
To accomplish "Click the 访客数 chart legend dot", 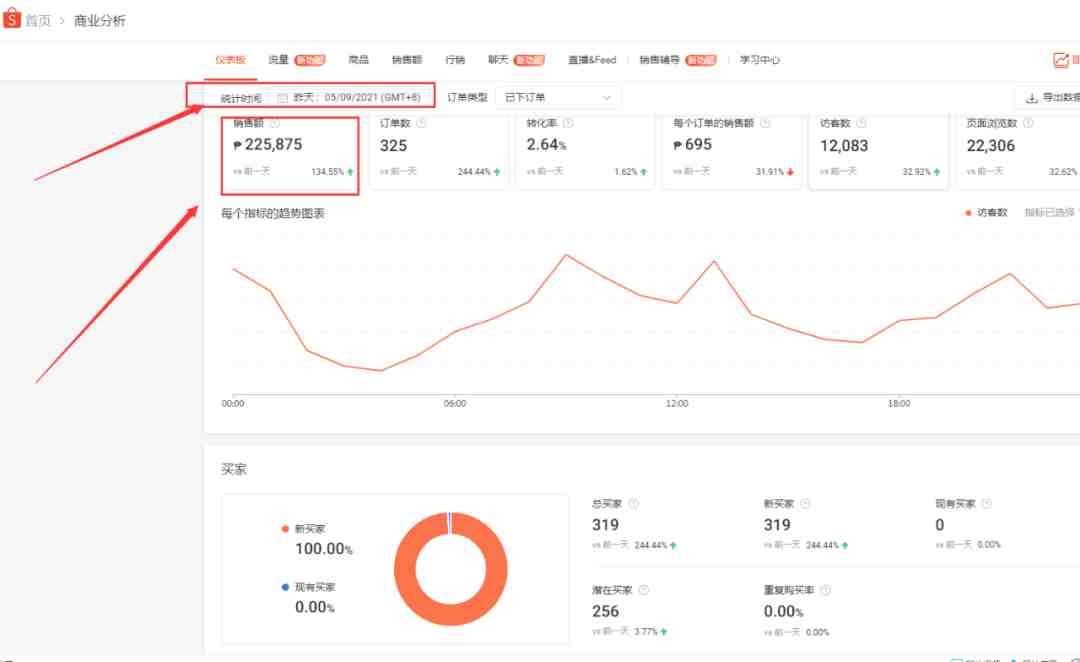I will click(968, 213).
